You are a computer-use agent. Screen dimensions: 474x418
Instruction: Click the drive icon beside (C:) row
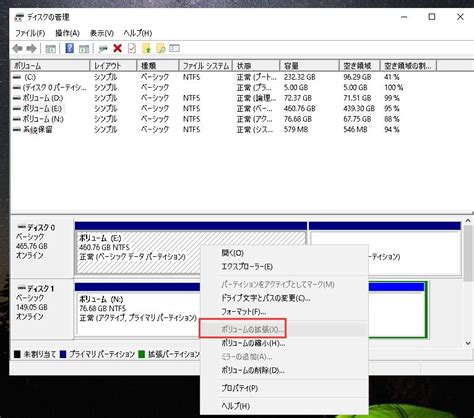point(17,77)
